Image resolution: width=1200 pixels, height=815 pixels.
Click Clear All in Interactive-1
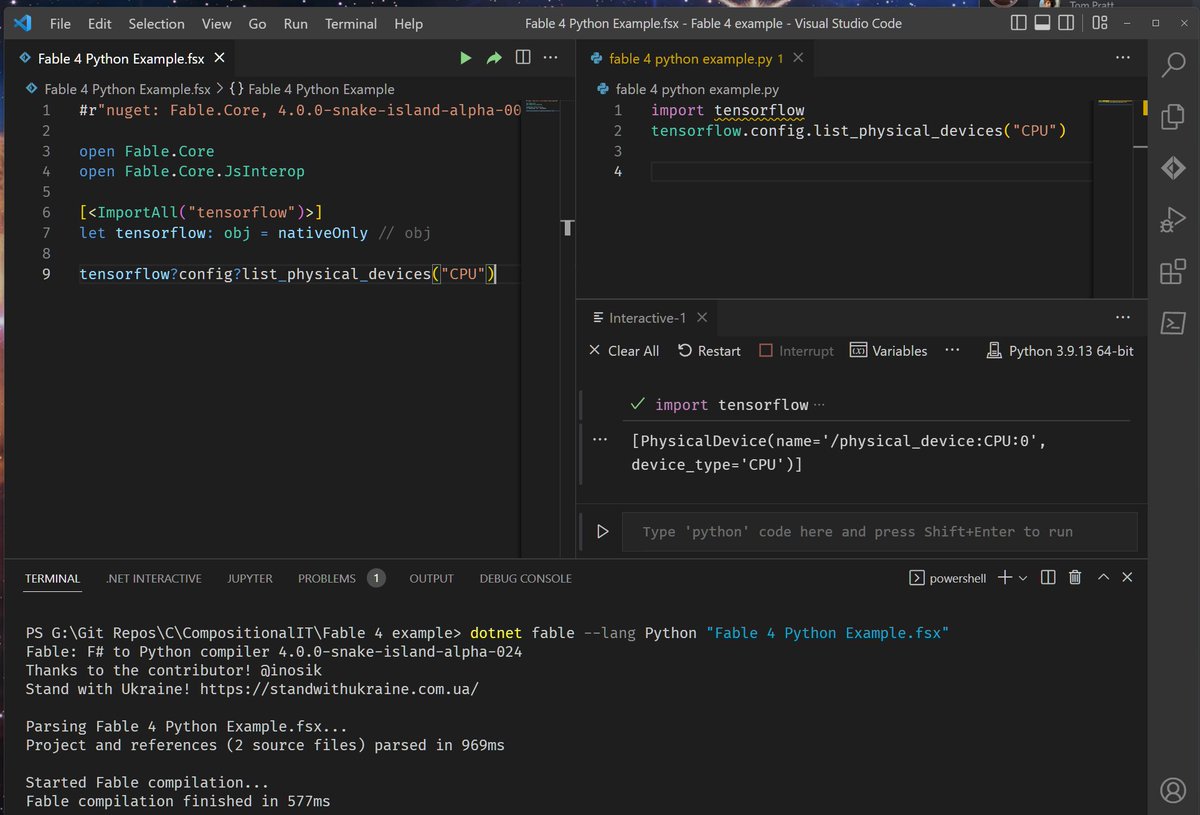click(624, 351)
